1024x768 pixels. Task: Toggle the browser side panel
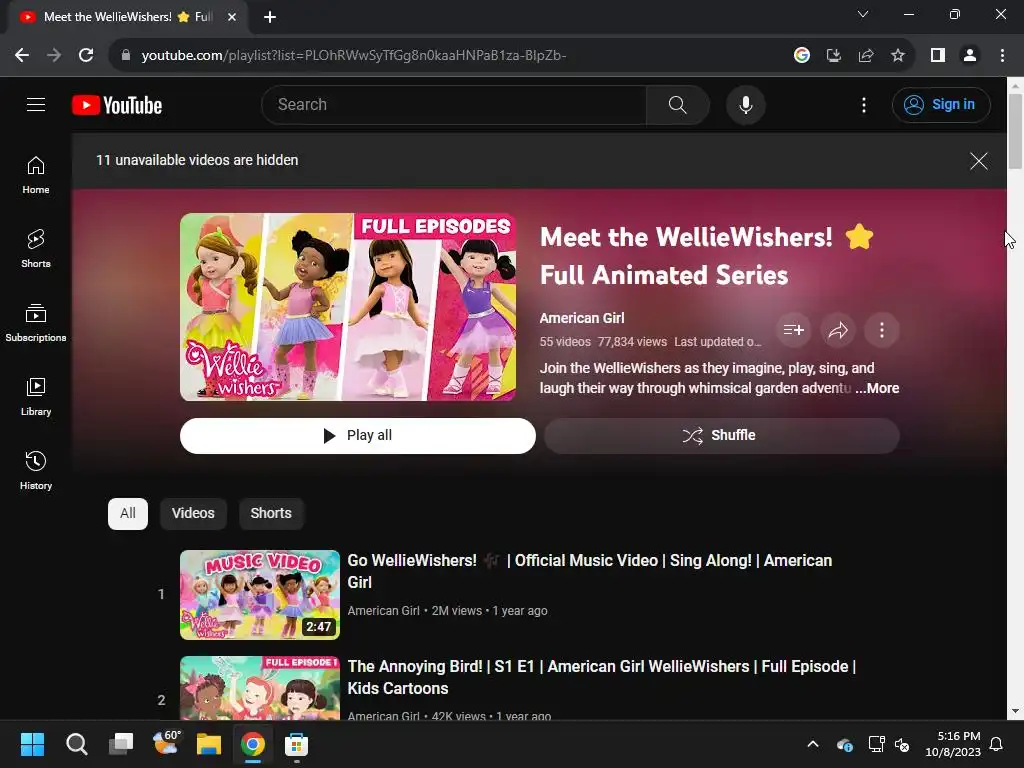click(938, 56)
